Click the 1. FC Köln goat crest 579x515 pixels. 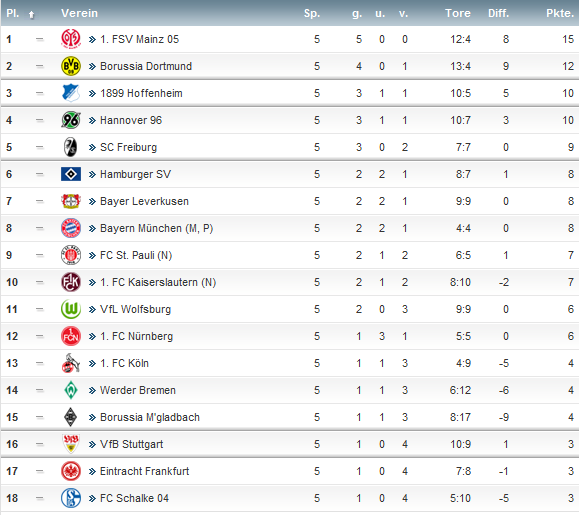point(71,363)
